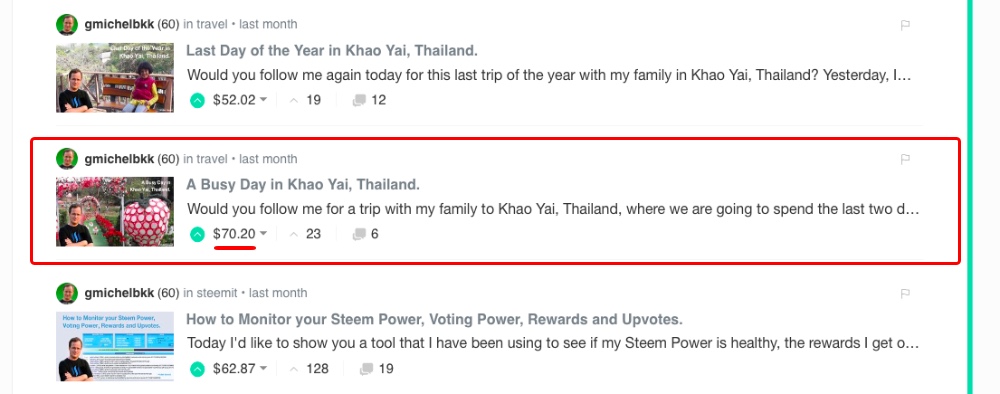Upvote the Steem Power monitoring post
The image size is (1000, 394).
[198, 368]
